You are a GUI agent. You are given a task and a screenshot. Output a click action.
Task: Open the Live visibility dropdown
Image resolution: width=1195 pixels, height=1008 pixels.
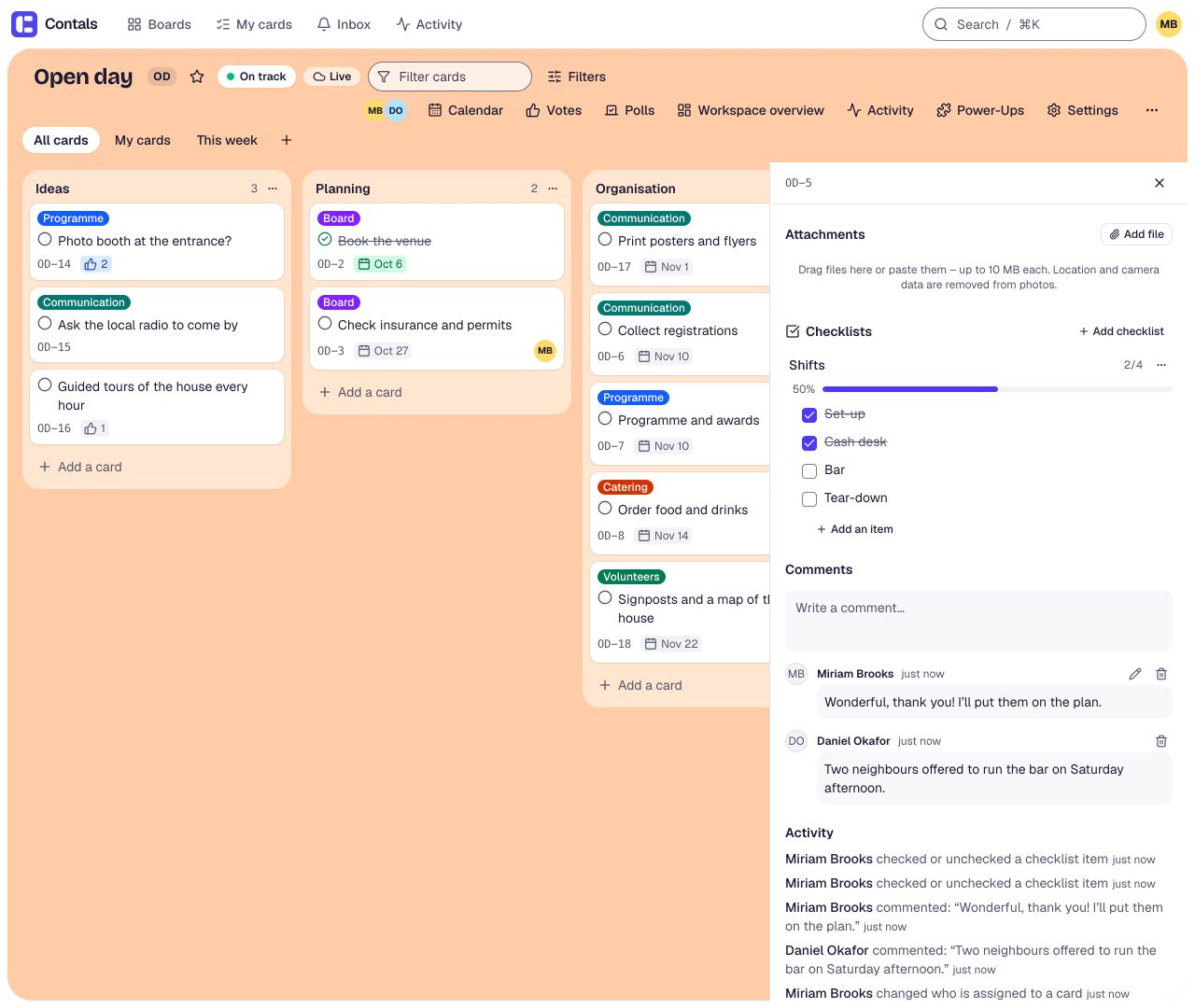tap(332, 77)
